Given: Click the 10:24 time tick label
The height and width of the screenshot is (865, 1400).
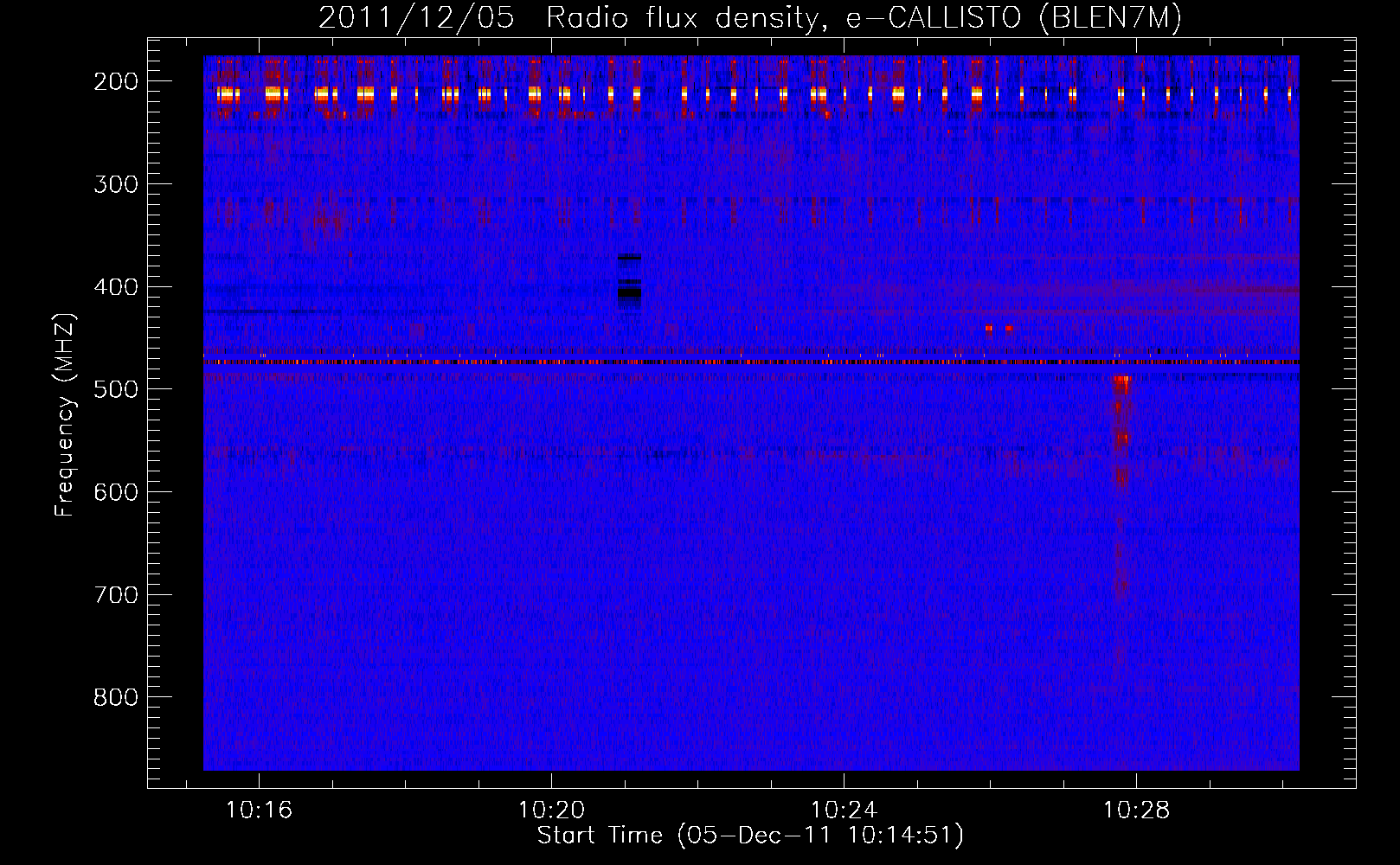Looking at the screenshot, I should [x=844, y=811].
